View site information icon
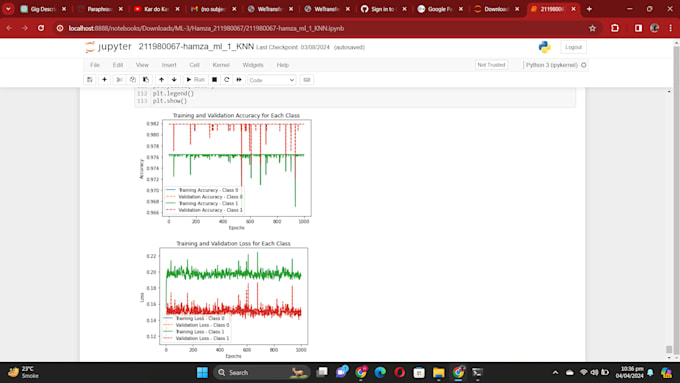The width and height of the screenshot is (680, 383). point(60,28)
